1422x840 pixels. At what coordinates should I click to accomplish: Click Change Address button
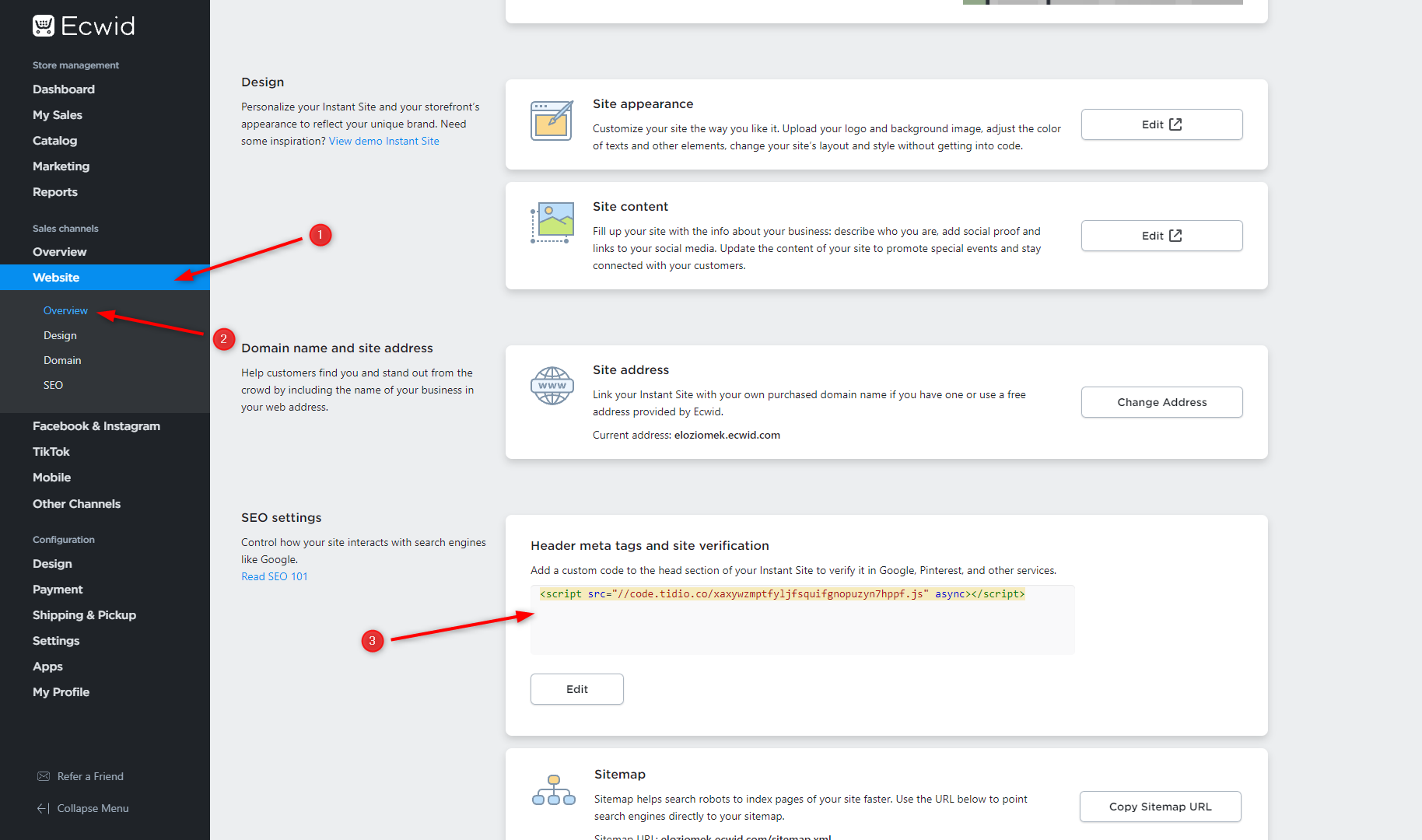point(1161,402)
